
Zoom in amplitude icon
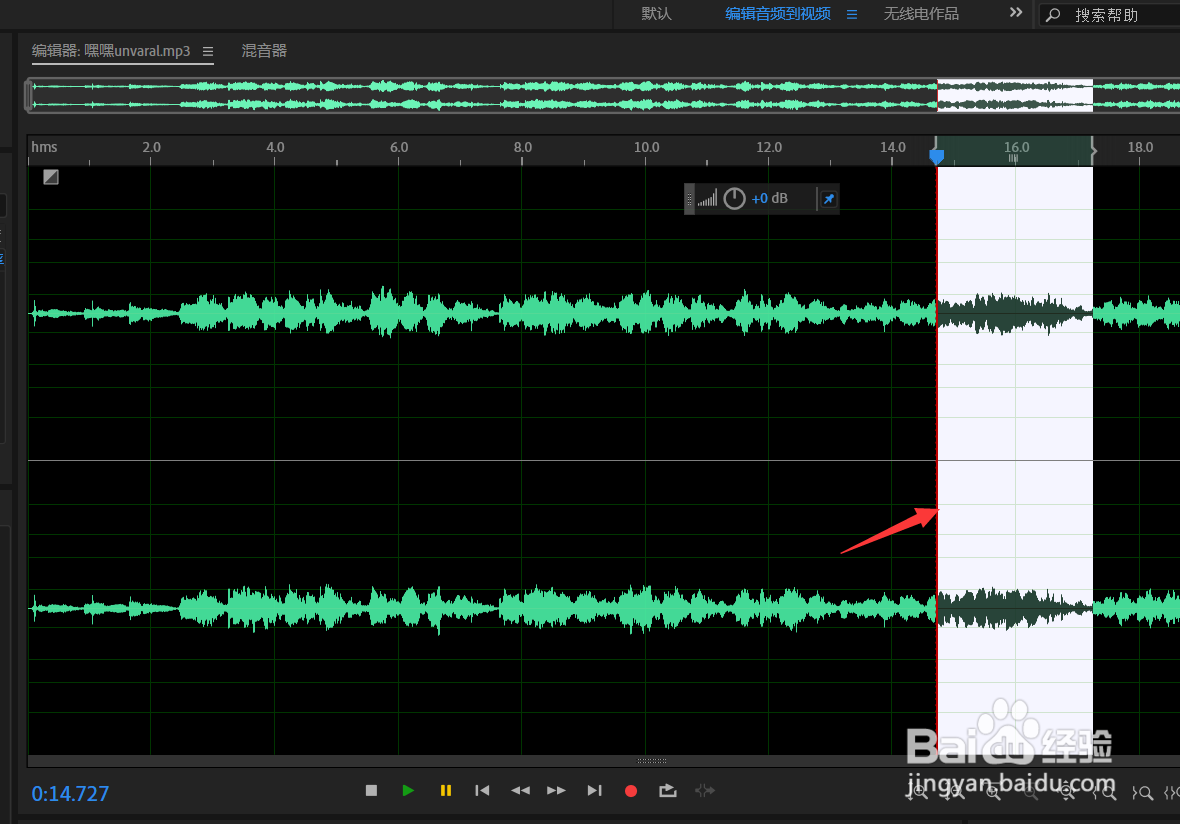point(917,792)
